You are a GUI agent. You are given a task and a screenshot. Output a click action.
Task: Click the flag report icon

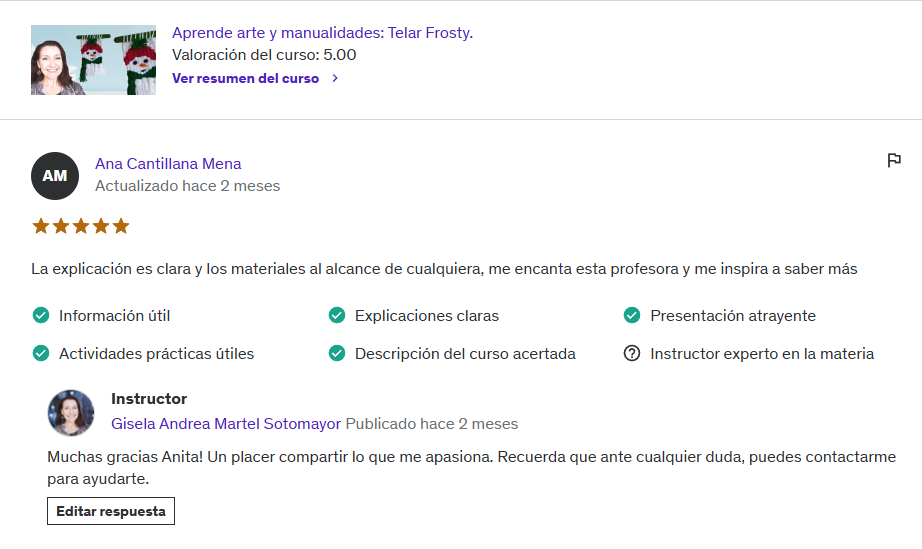click(x=894, y=160)
